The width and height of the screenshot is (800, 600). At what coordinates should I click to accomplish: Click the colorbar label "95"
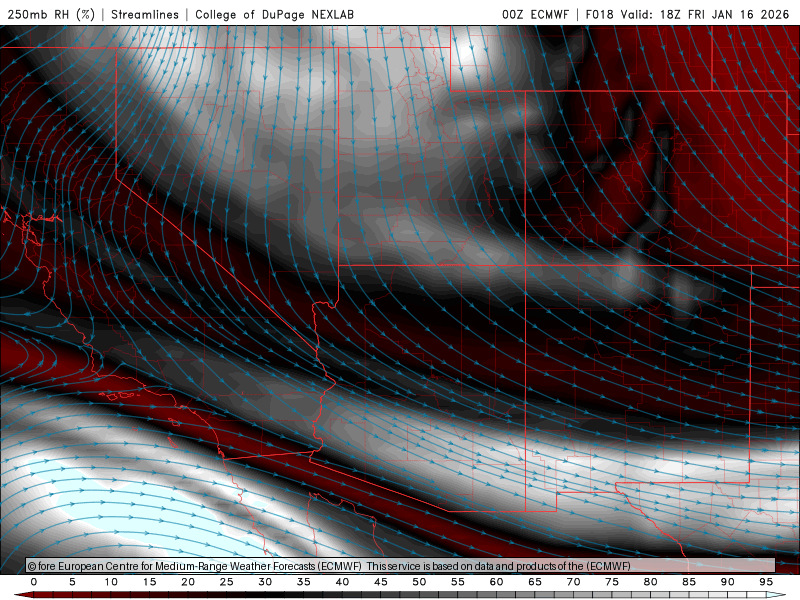(x=766, y=582)
